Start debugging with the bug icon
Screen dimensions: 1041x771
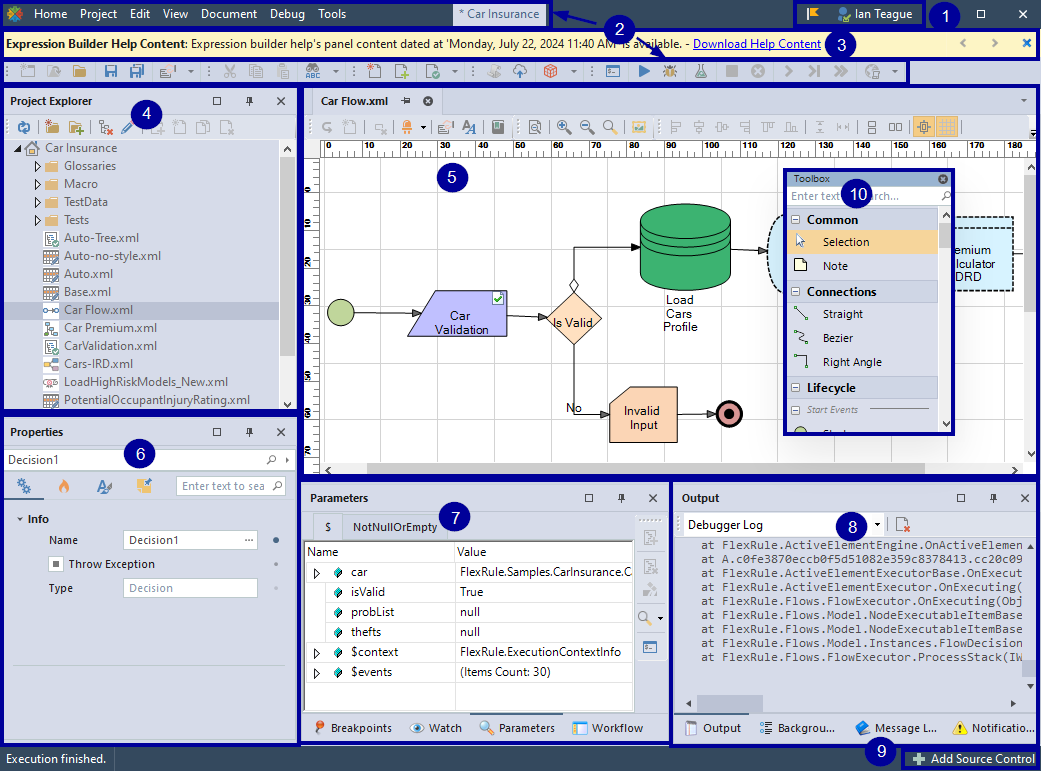click(670, 71)
